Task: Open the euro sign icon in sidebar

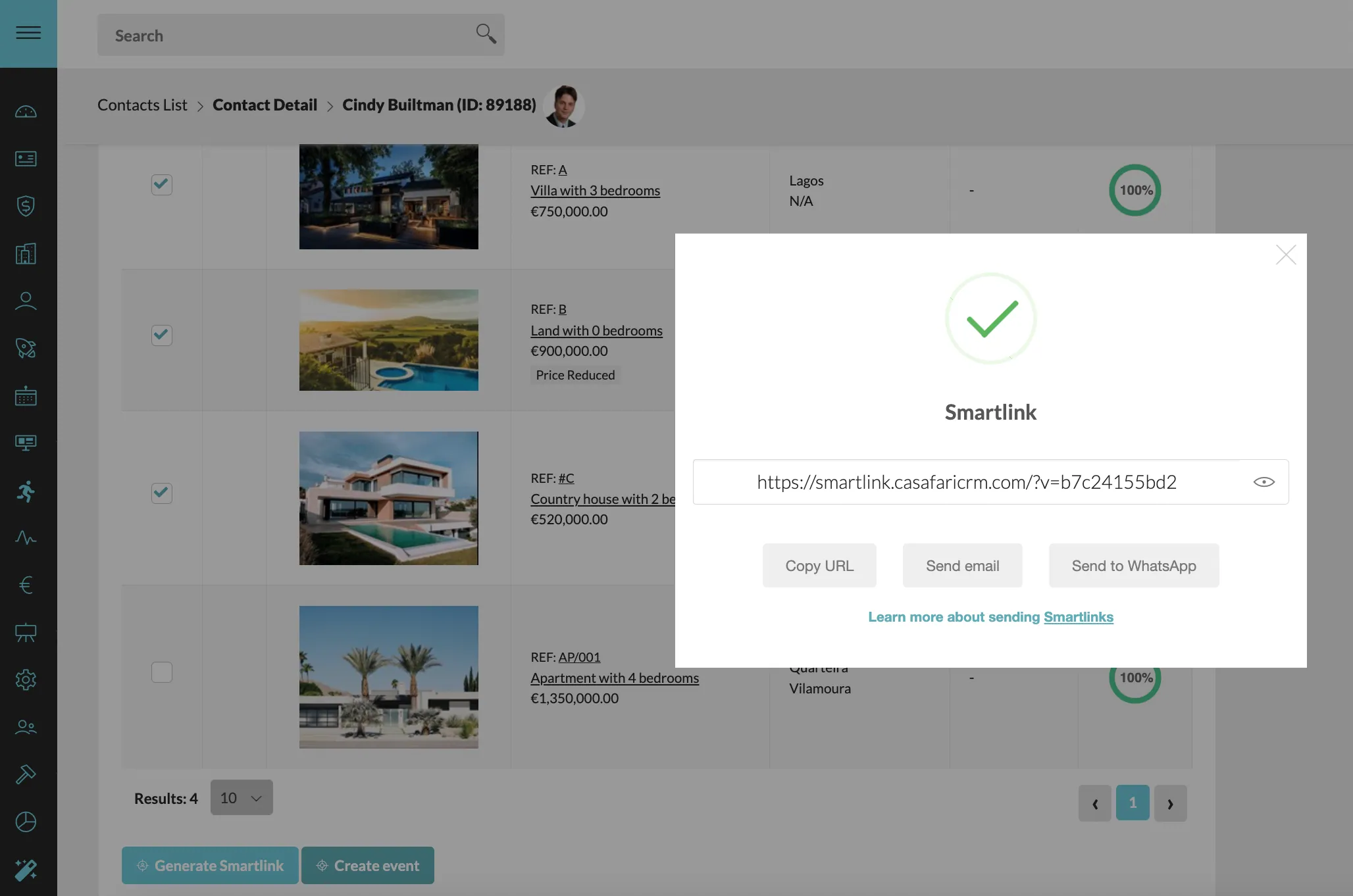Action: [26, 585]
